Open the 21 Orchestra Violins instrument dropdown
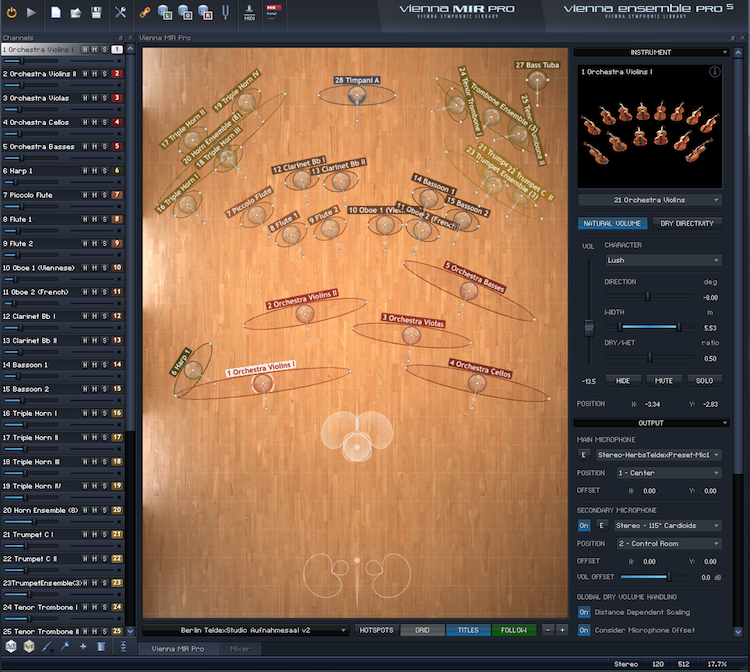The image size is (750, 672). [x=650, y=200]
